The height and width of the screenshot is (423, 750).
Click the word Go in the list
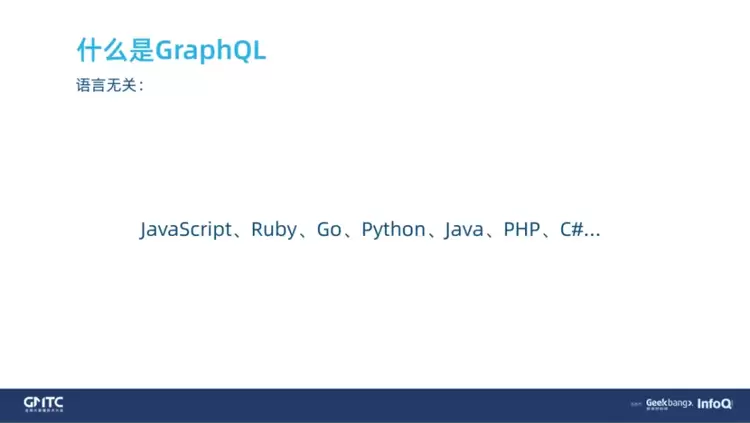[329, 230]
